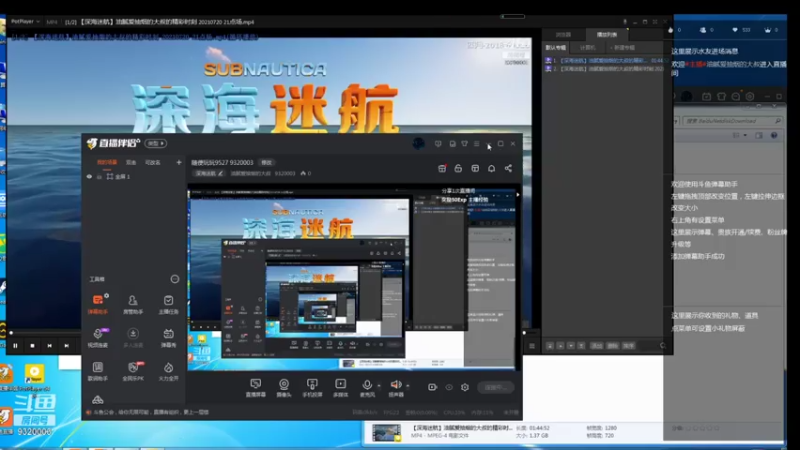Open the mode switch pill beside the 直播伴侣 logo
The image size is (800, 450).
coord(156,143)
